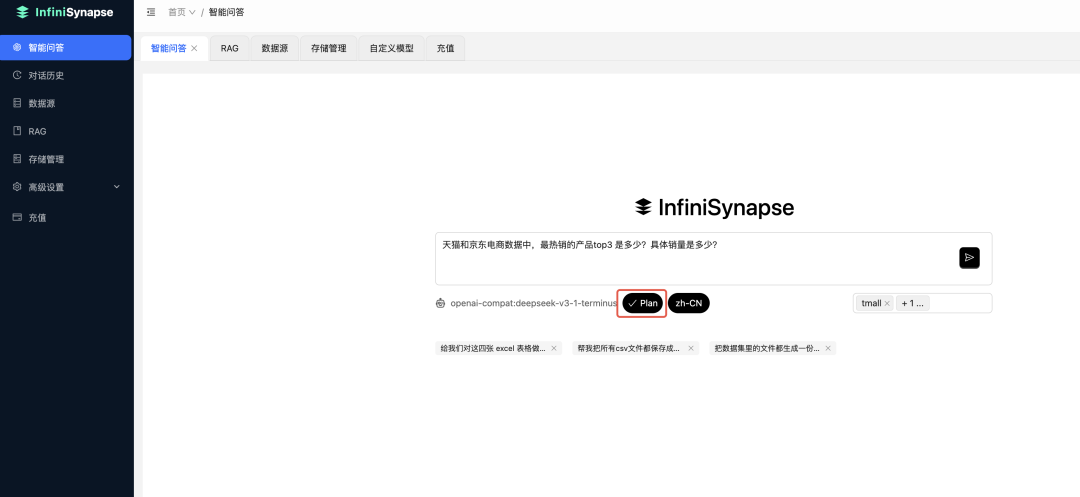Open the data source selector field
The height and width of the screenshot is (497, 1080).
(922, 303)
